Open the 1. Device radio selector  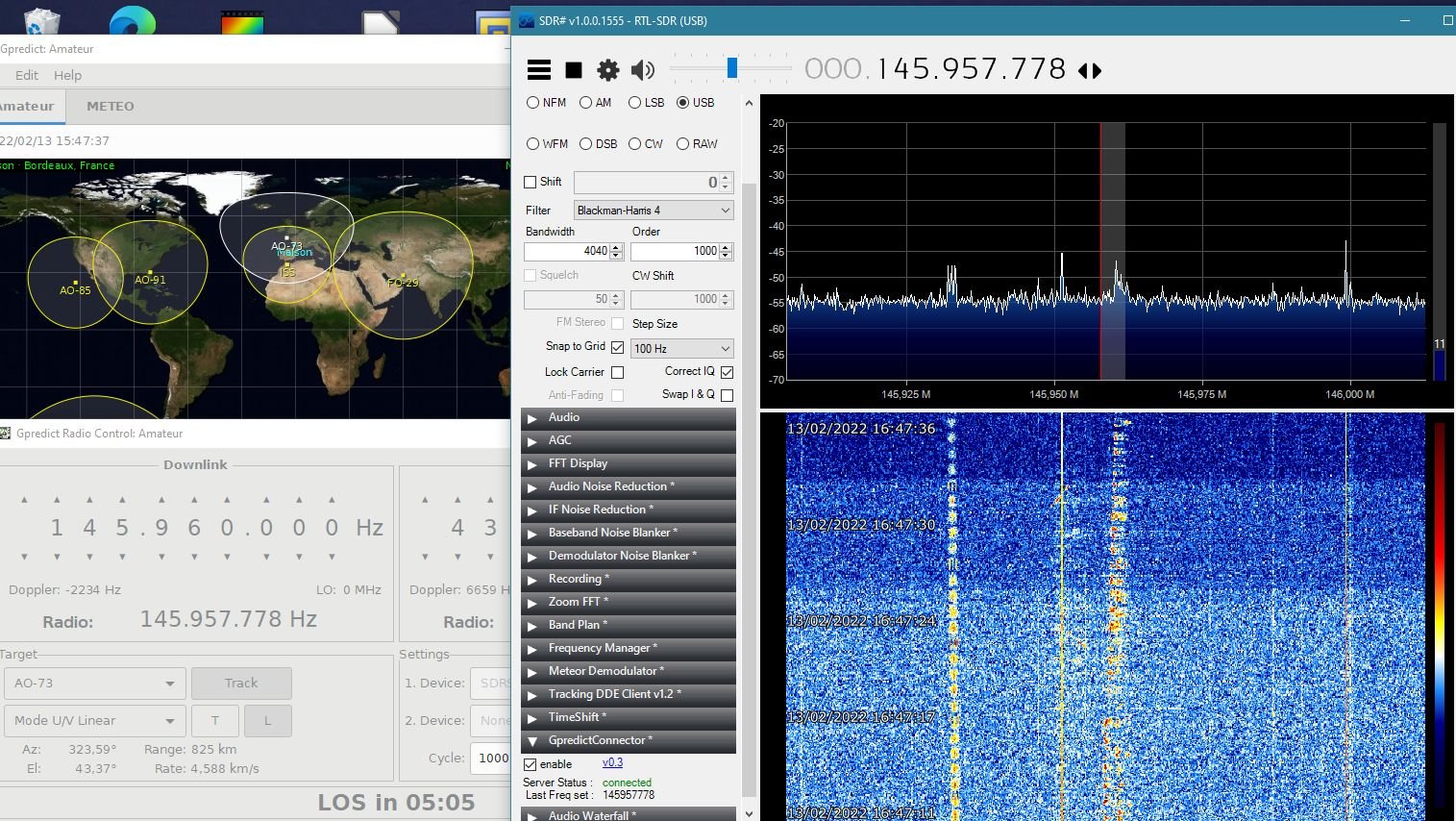(x=491, y=684)
